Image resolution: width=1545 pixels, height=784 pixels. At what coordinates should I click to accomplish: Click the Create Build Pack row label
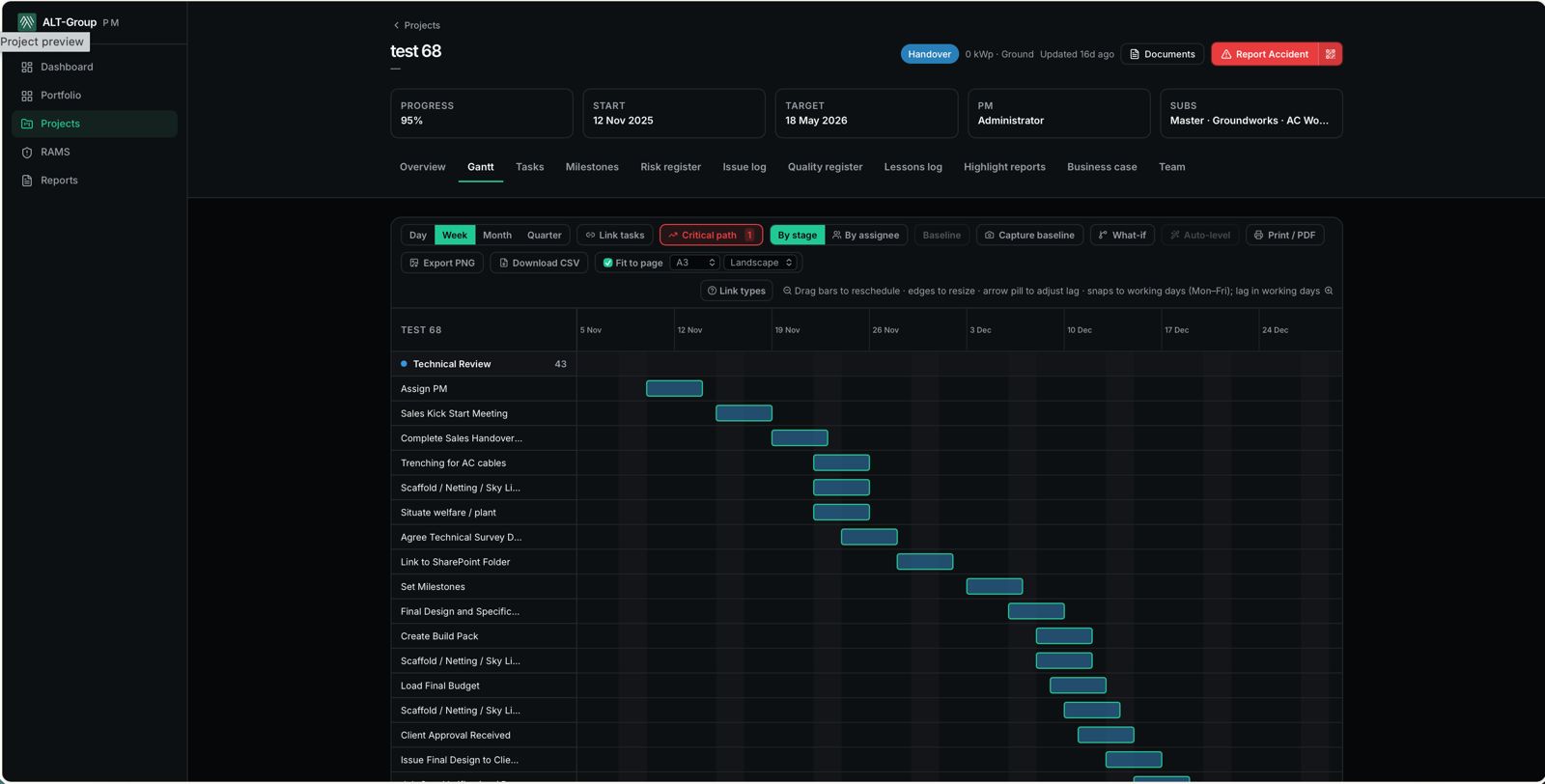coord(439,636)
